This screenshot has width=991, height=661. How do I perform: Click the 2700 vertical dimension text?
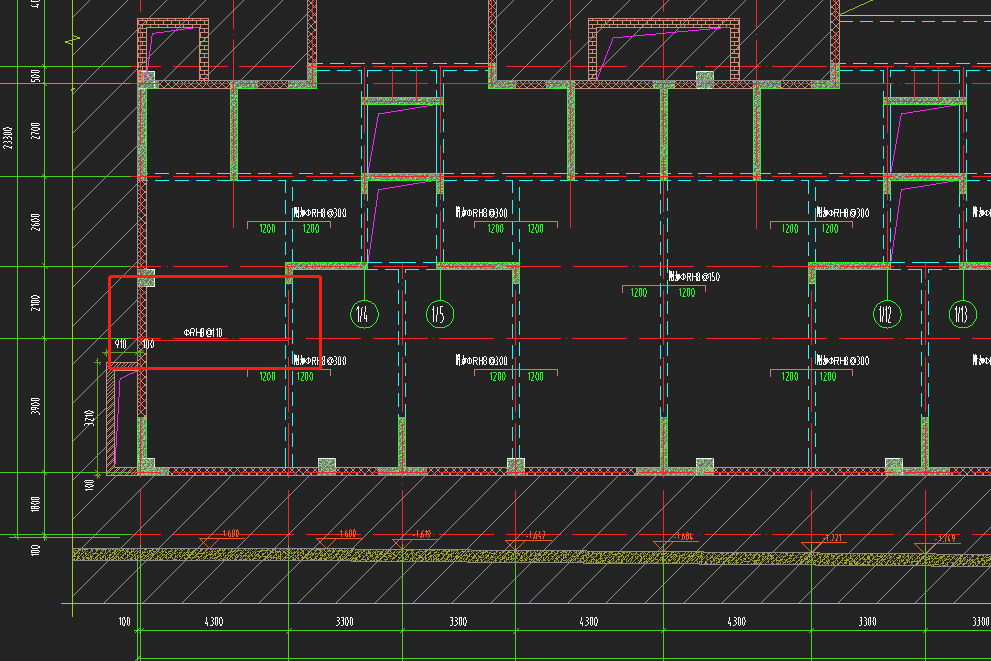click(36, 135)
